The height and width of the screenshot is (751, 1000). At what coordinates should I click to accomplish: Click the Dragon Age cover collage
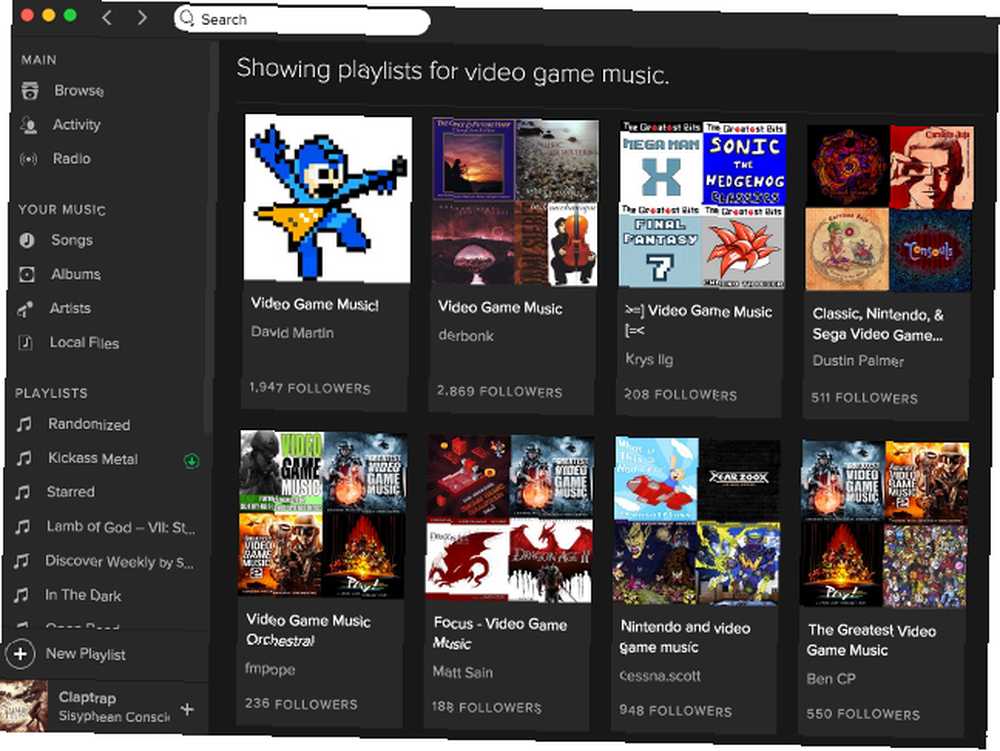click(x=510, y=518)
